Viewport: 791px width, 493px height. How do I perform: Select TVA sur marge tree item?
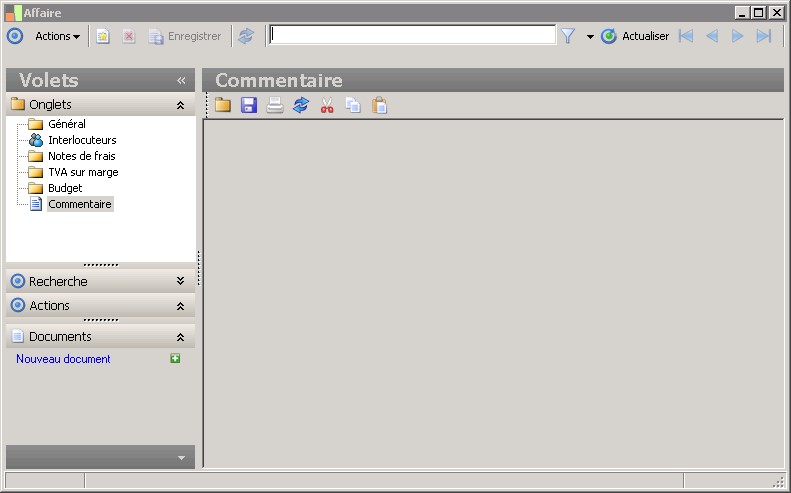[83, 172]
